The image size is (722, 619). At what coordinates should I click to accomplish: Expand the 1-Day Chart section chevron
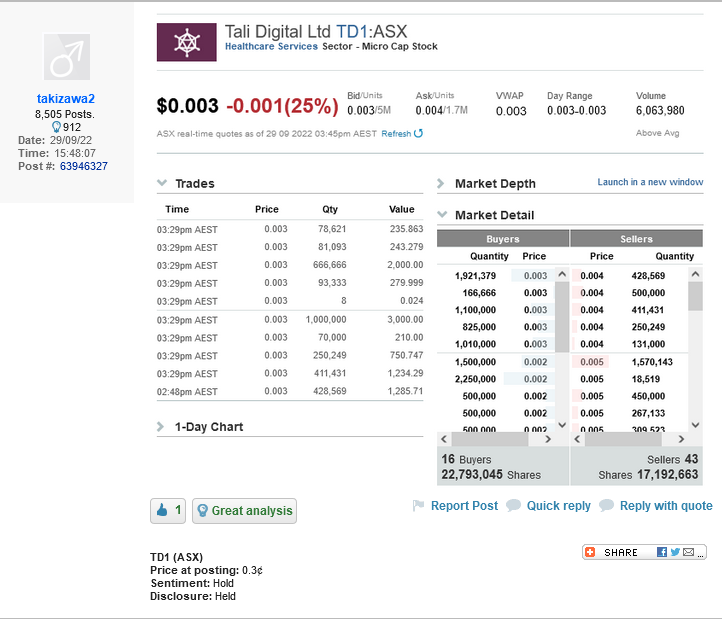coord(160,426)
